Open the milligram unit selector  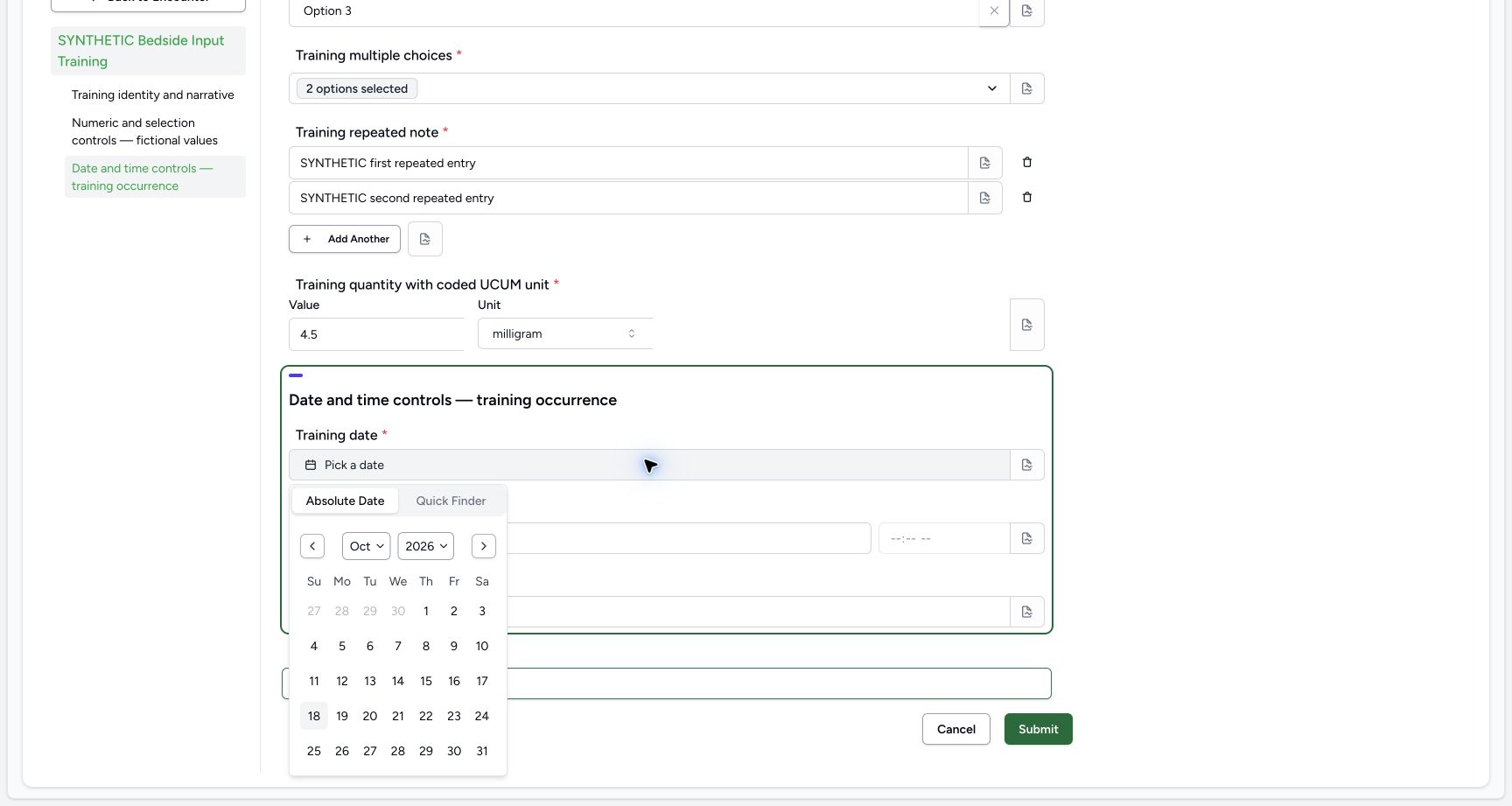tap(565, 333)
